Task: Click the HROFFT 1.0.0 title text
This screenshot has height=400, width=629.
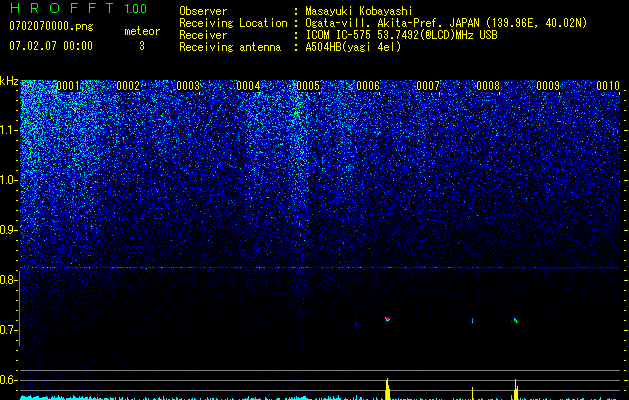Action: (78, 8)
